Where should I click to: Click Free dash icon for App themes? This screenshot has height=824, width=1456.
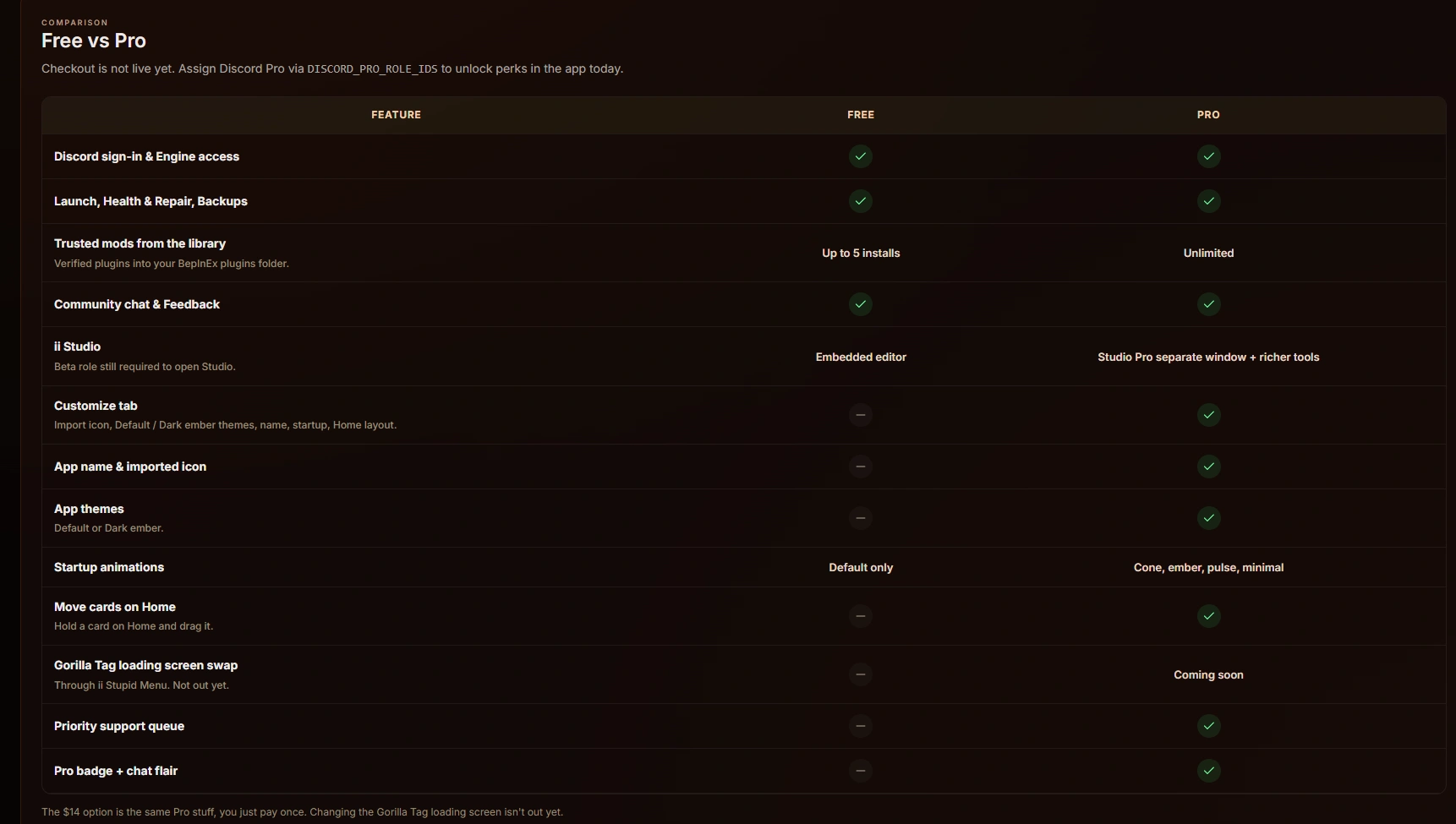861,518
